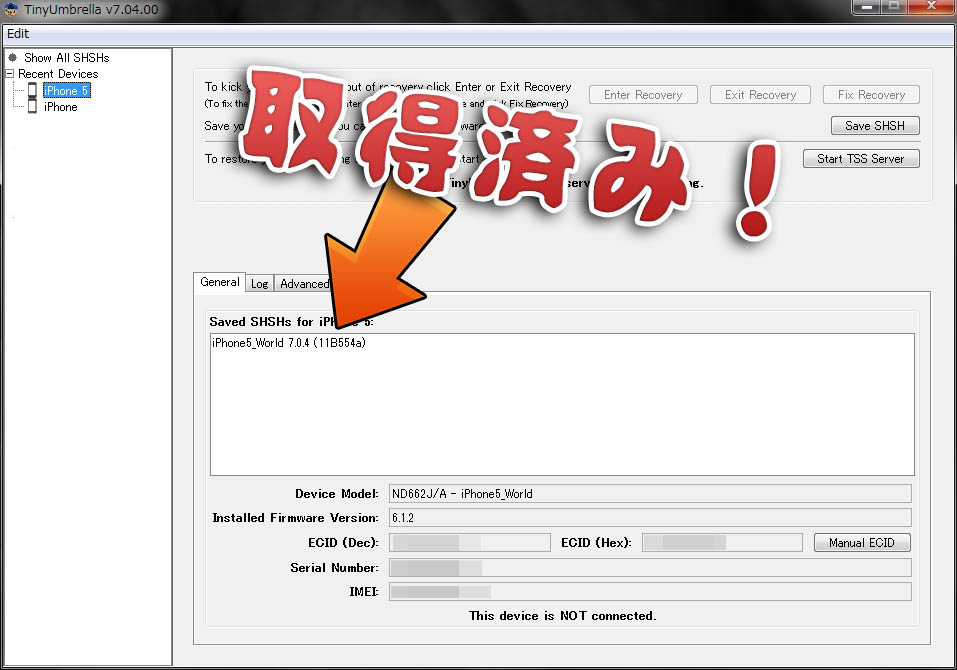Select the iPhone device entry
The width and height of the screenshot is (957, 670).
(60, 107)
